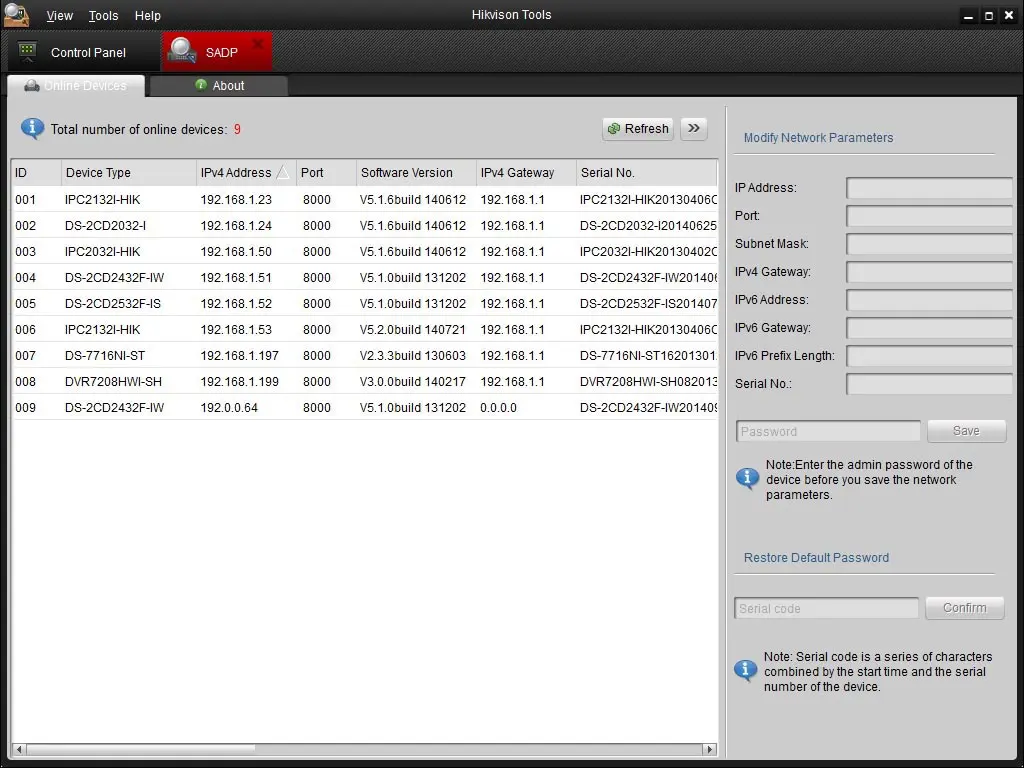Viewport: 1024px width, 768px height.
Task: Sort by the Port column header
Action: point(327,173)
